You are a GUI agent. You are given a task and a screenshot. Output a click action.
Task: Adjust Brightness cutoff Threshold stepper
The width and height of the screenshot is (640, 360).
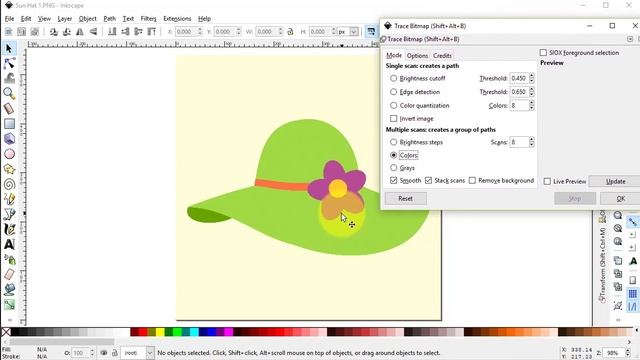531,78
